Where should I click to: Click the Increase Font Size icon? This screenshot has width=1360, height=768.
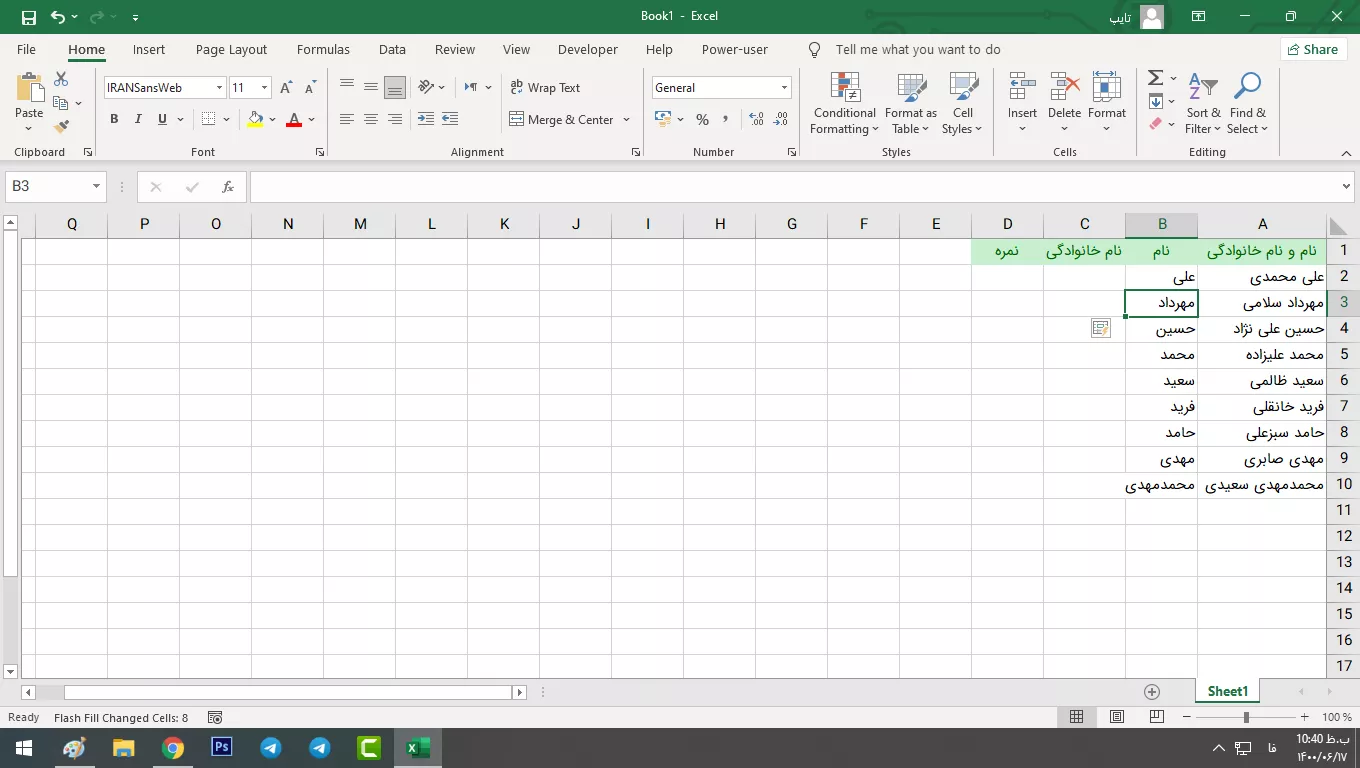pos(287,88)
